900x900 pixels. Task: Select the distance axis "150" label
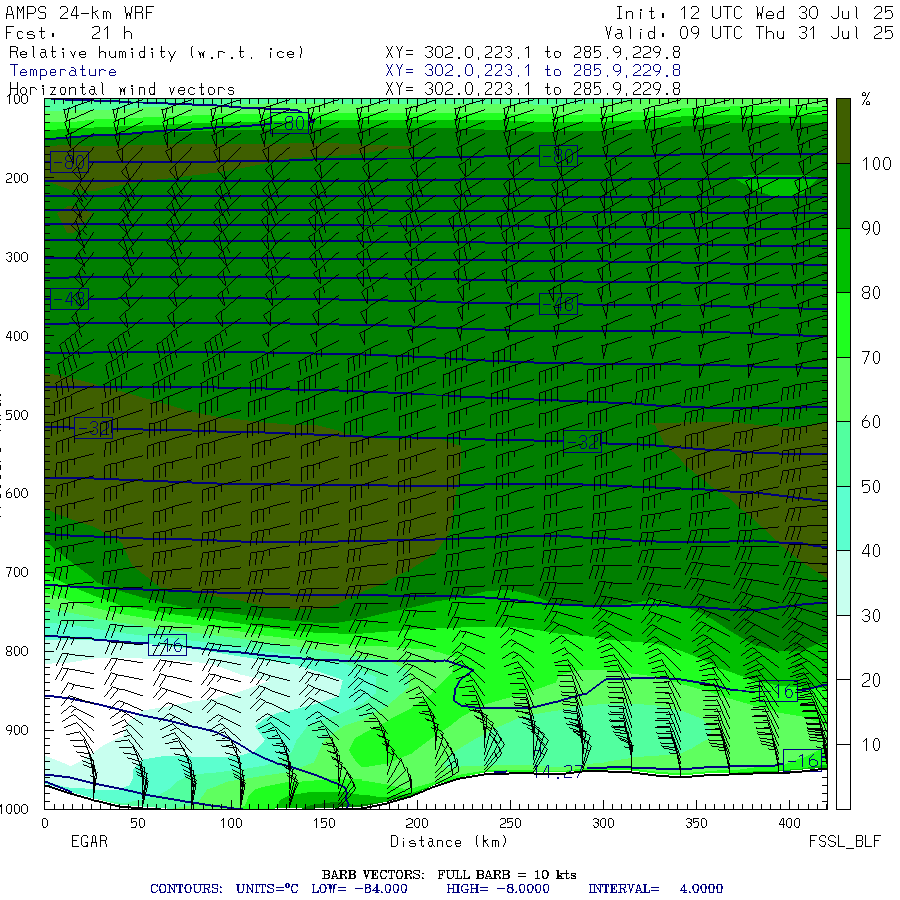click(x=324, y=823)
